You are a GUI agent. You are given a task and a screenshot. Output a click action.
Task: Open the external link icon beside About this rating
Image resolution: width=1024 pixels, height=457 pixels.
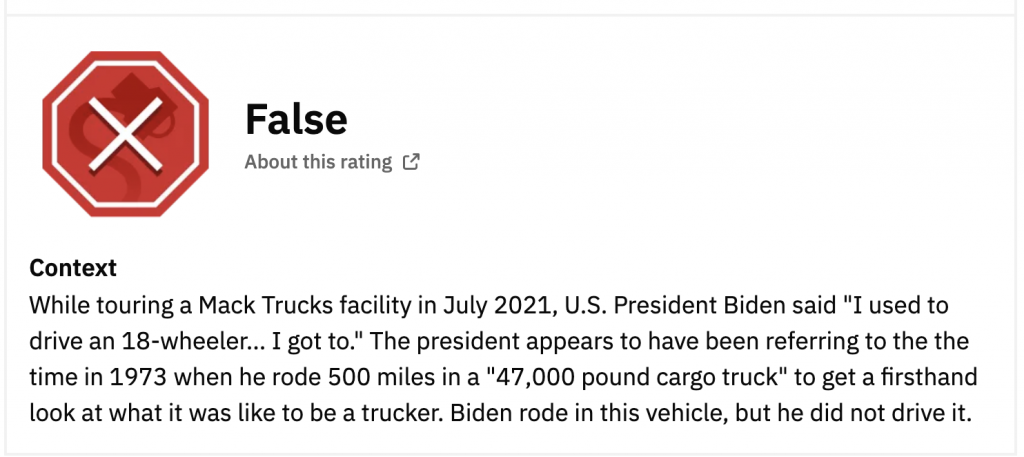pos(411,162)
